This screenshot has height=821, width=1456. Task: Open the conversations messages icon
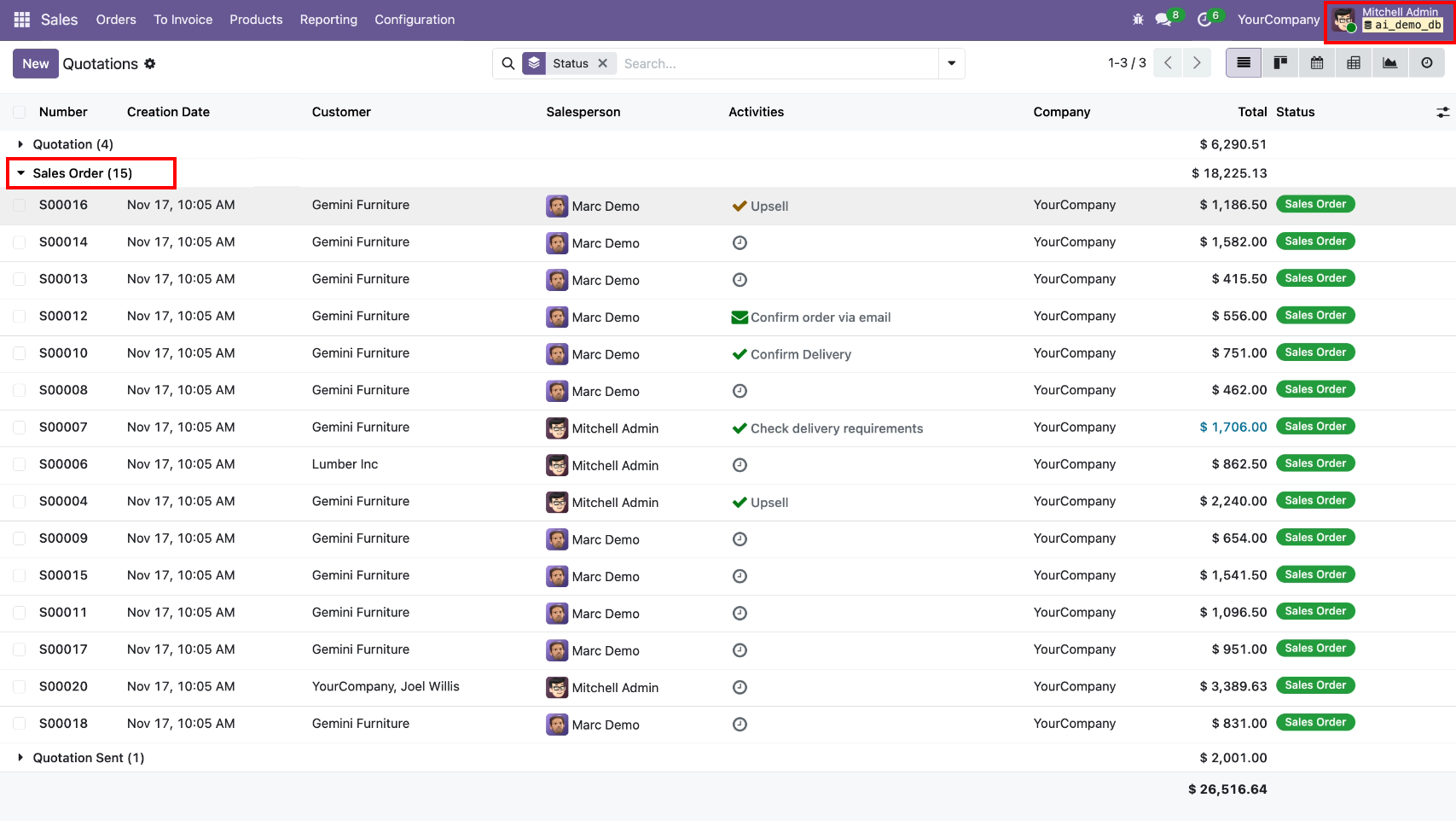1163,20
